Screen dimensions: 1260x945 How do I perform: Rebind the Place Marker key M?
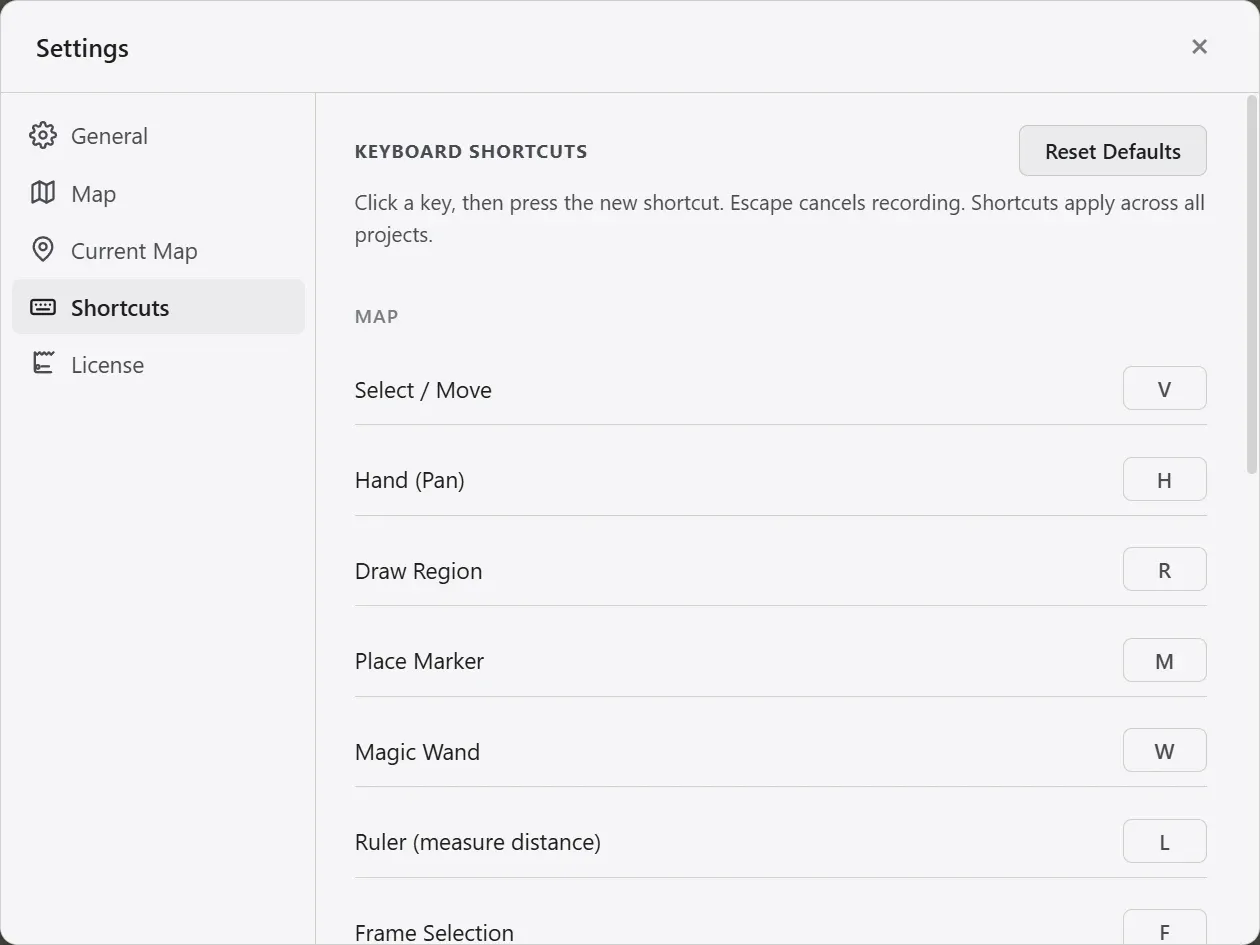pyautogui.click(x=1164, y=660)
